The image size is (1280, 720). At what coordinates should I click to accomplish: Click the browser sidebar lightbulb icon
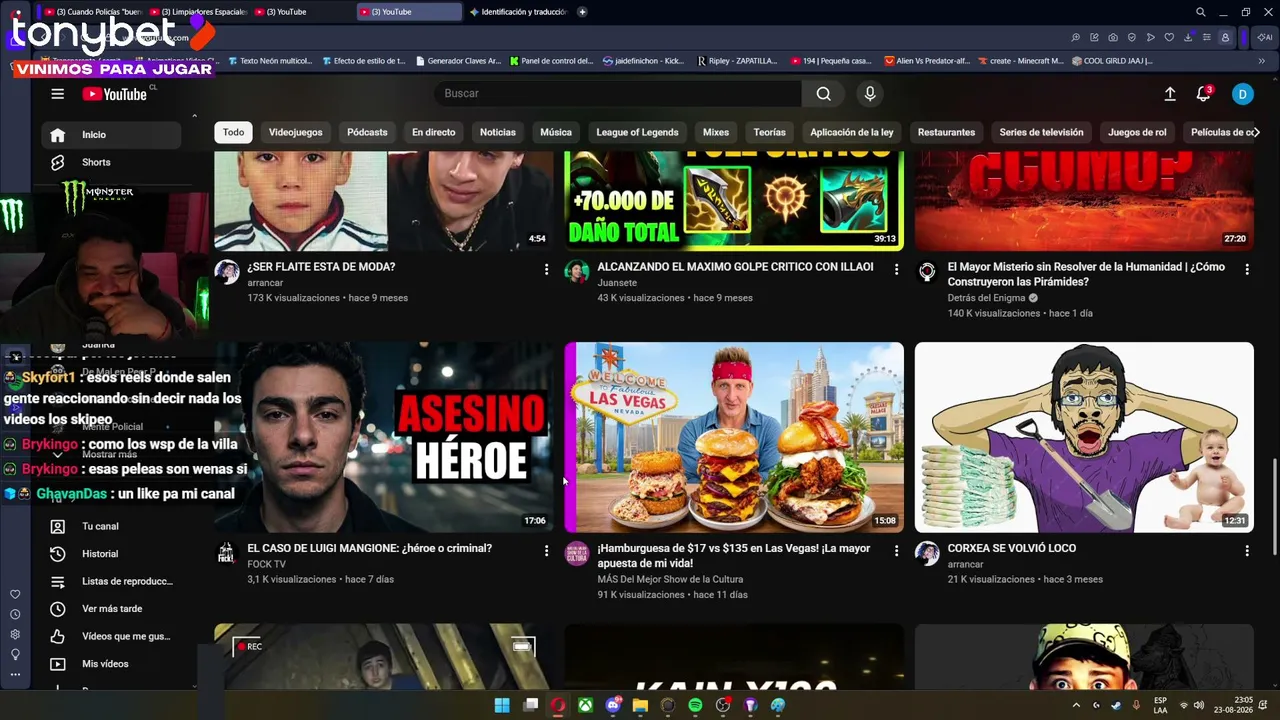tap(15, 655)
